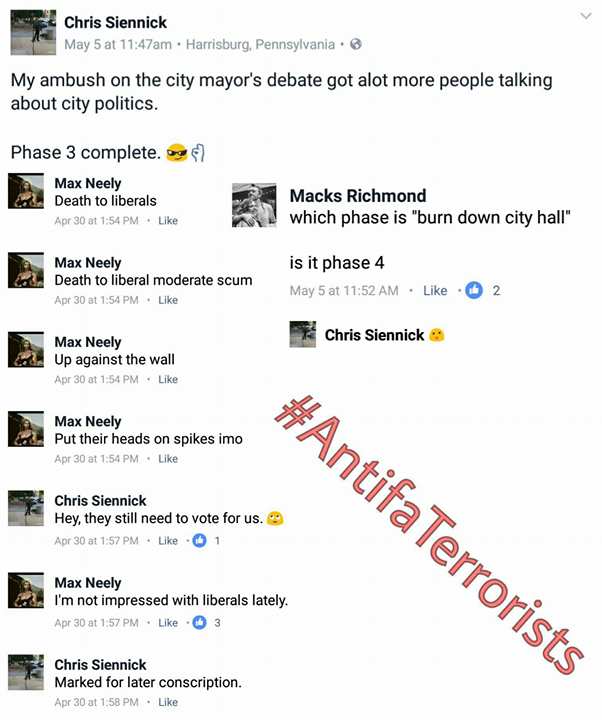
Task: Like the "Up against the wall" comment
Action: (x=168, y=379)
